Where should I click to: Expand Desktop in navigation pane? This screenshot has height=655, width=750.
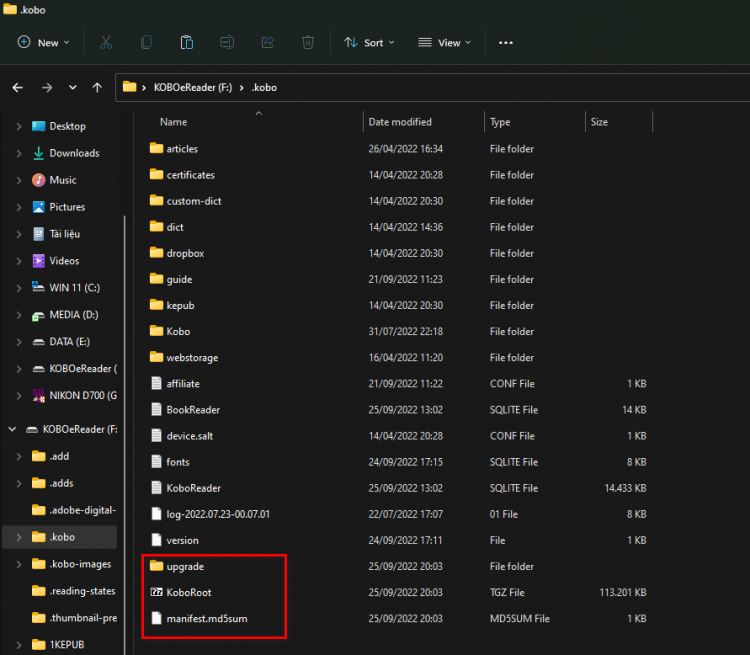click(x=19, y=126)
